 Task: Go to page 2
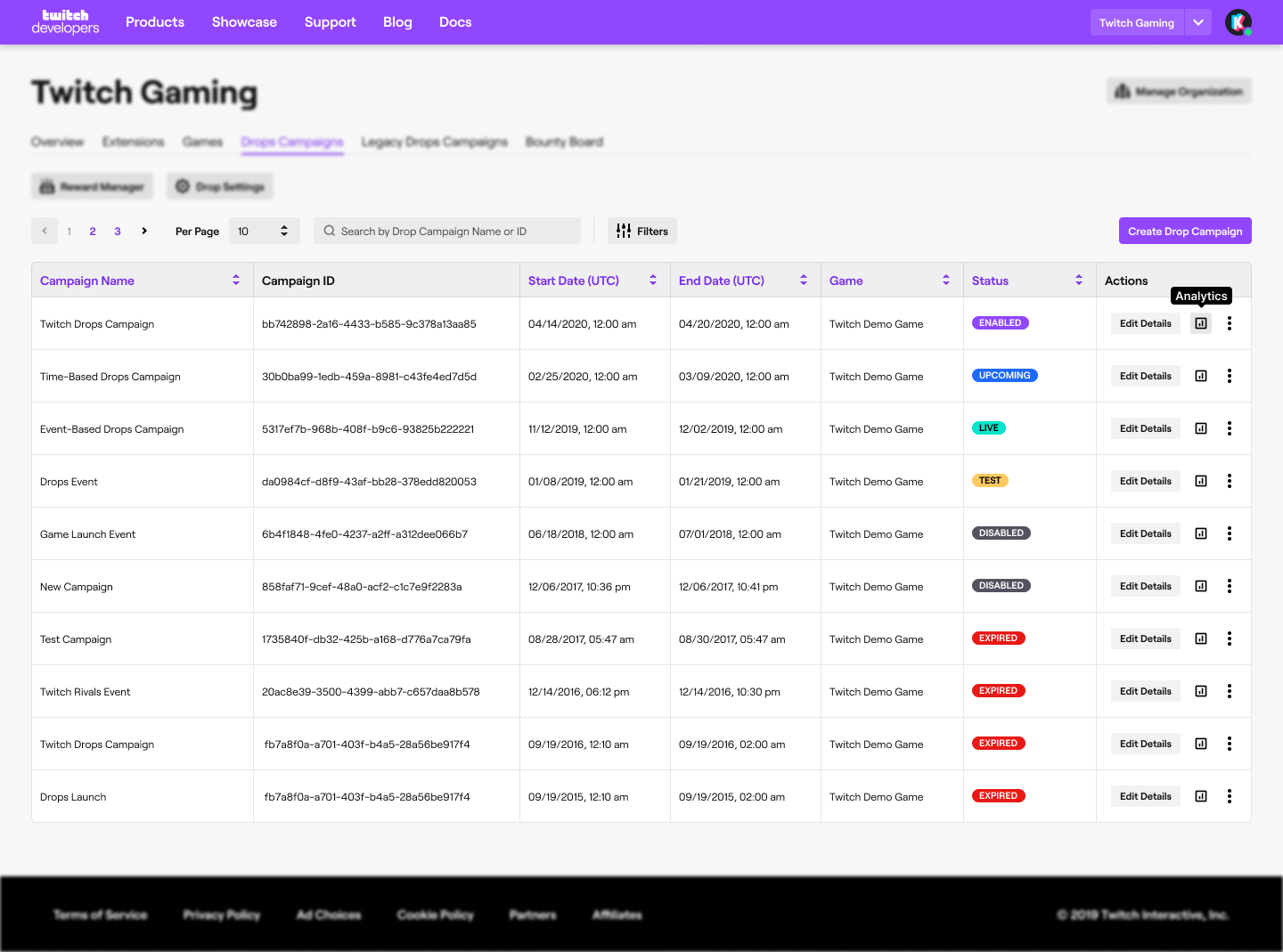93,232
